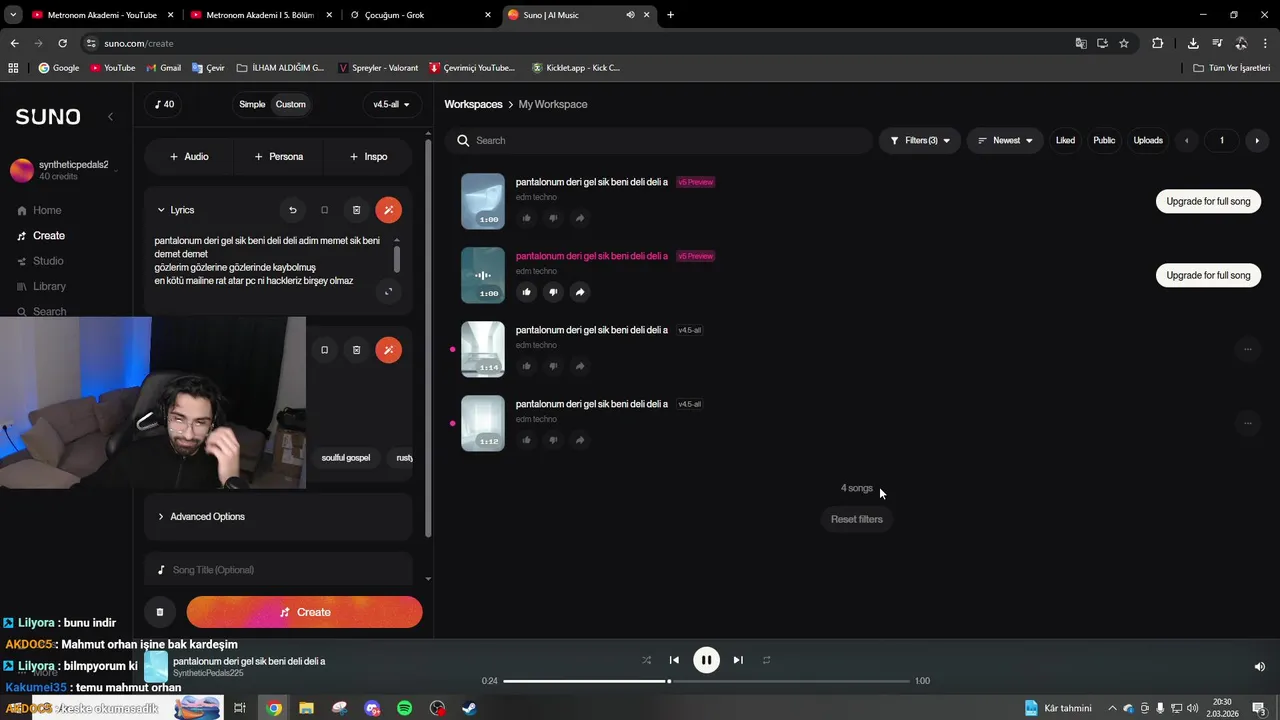Mute the player volume speaker icon
The image size is (1280, 720).
1259,667
